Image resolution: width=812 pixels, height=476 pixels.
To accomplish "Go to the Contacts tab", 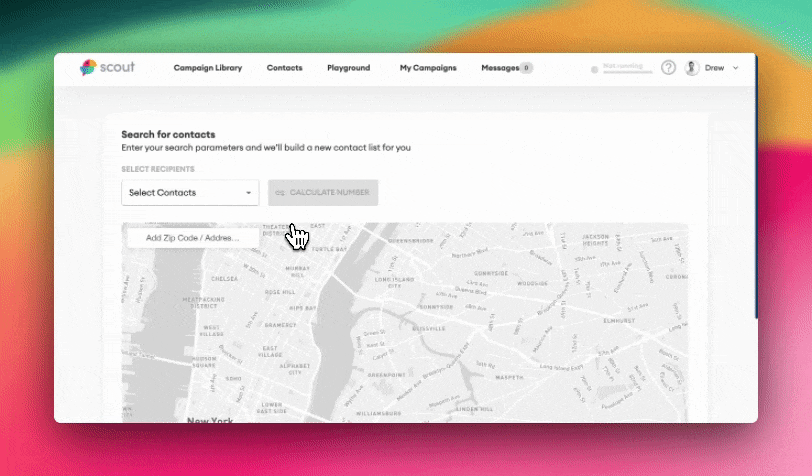I will pyautogui.click(x=284, y=68).
